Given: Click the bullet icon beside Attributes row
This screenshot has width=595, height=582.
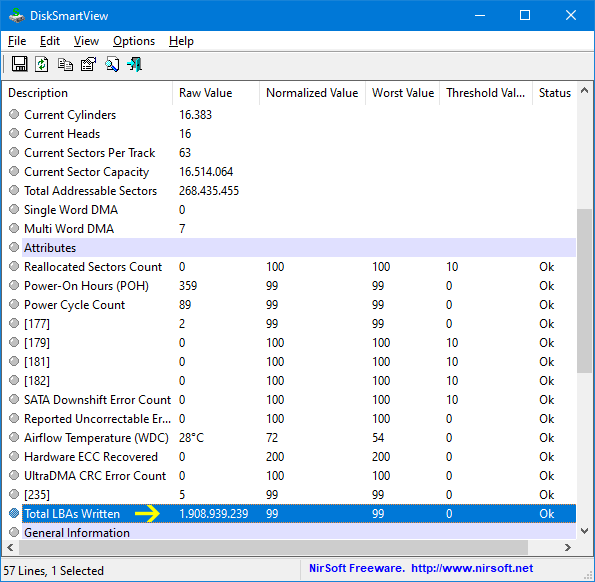Looking at the screenshot, I should tap(14, 247).
